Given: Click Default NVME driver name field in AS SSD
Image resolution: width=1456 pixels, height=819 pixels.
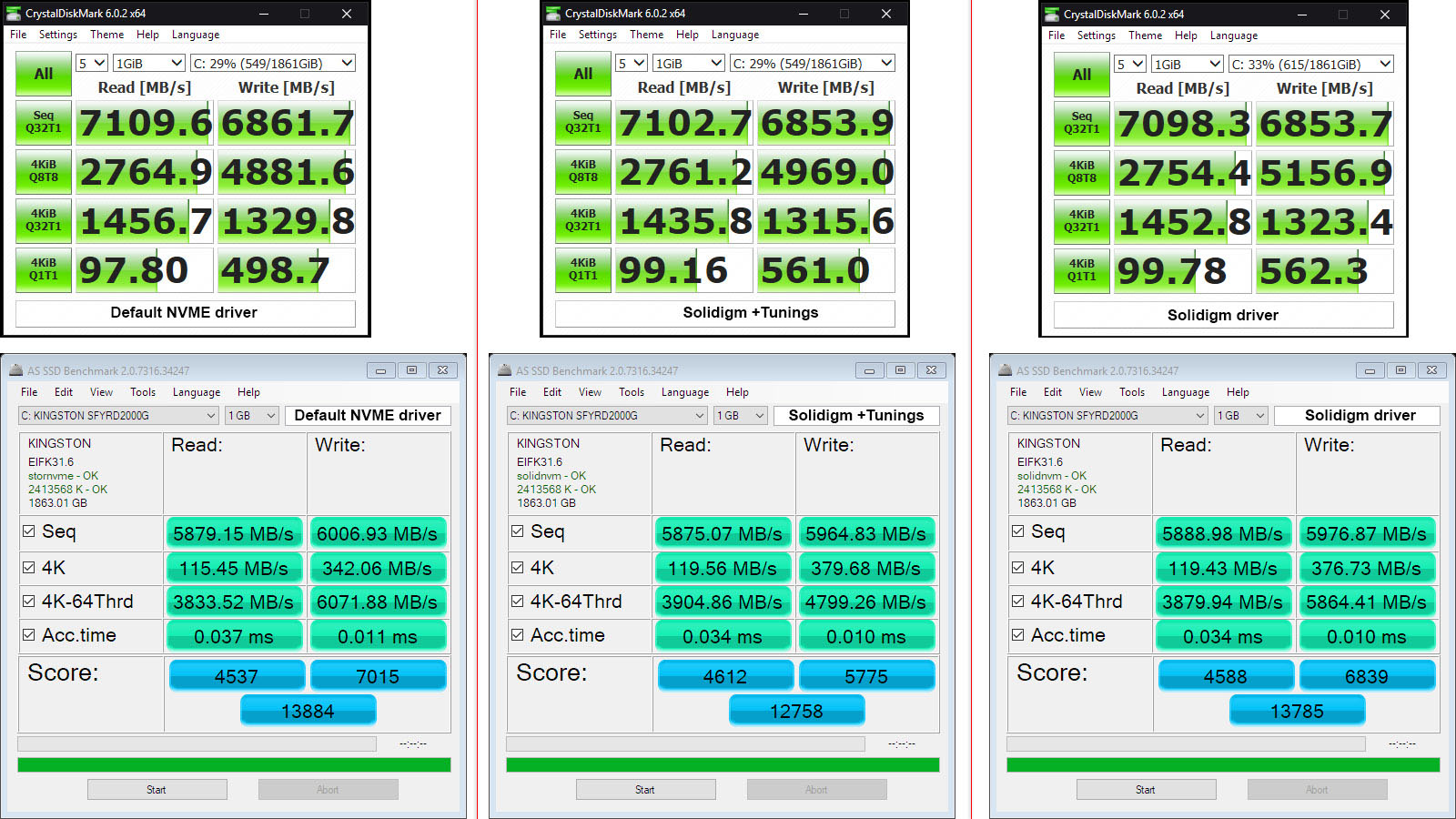Looking at the screenshot, I should (368, 415).
